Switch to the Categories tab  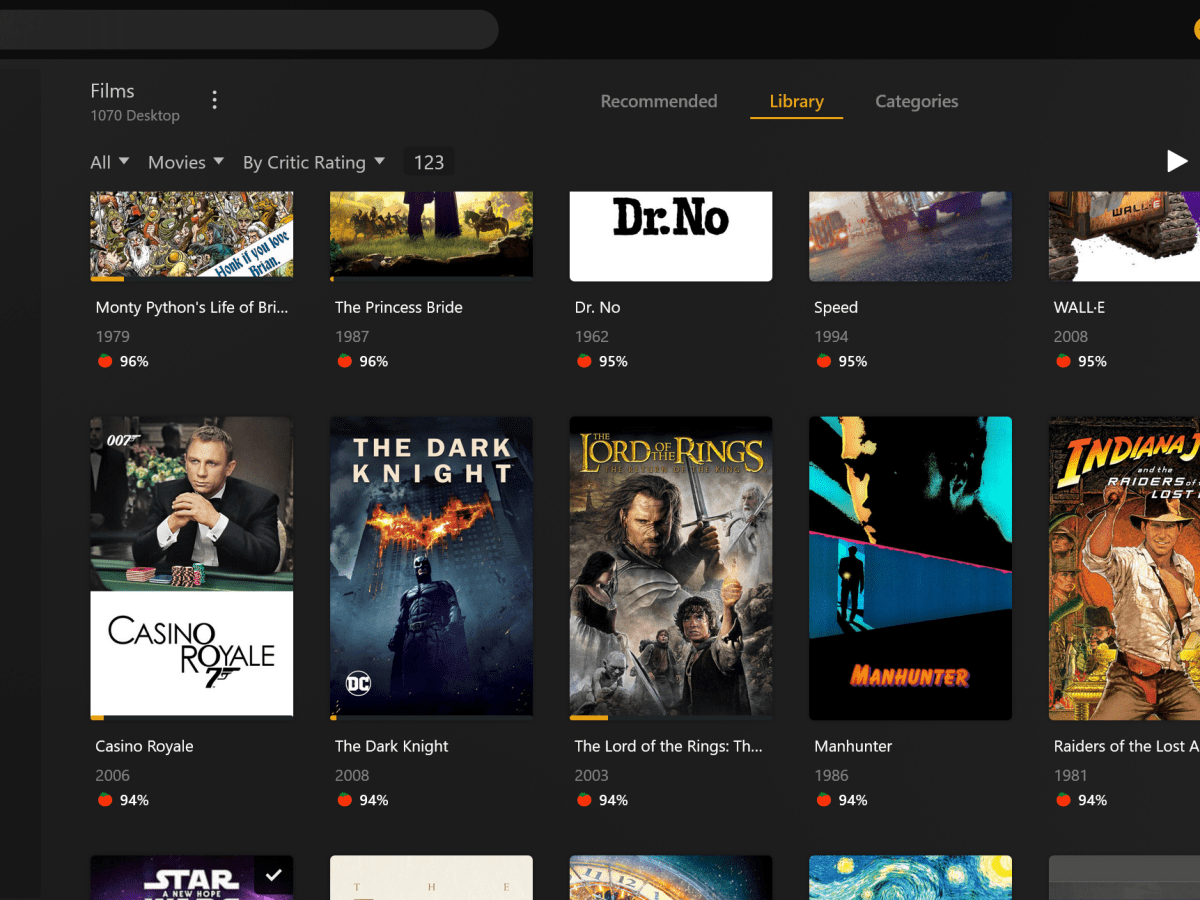916,101
